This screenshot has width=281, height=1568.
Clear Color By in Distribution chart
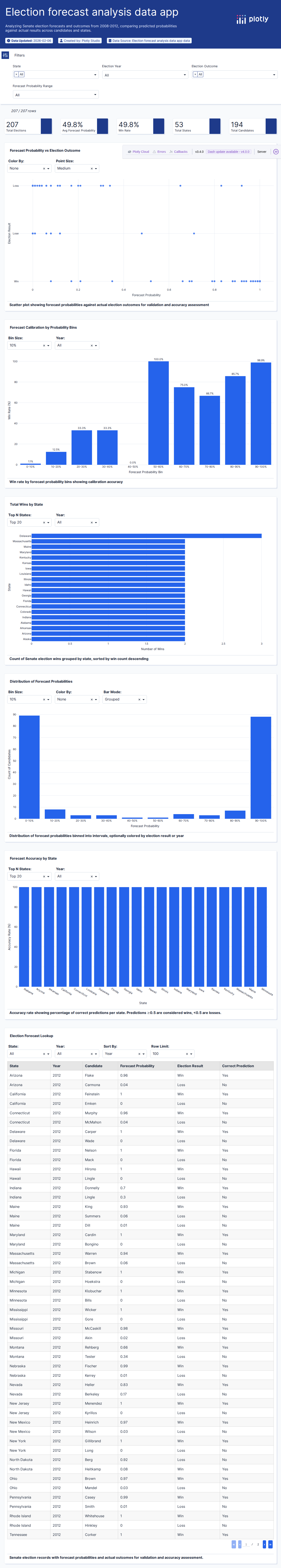click(91, 699)
